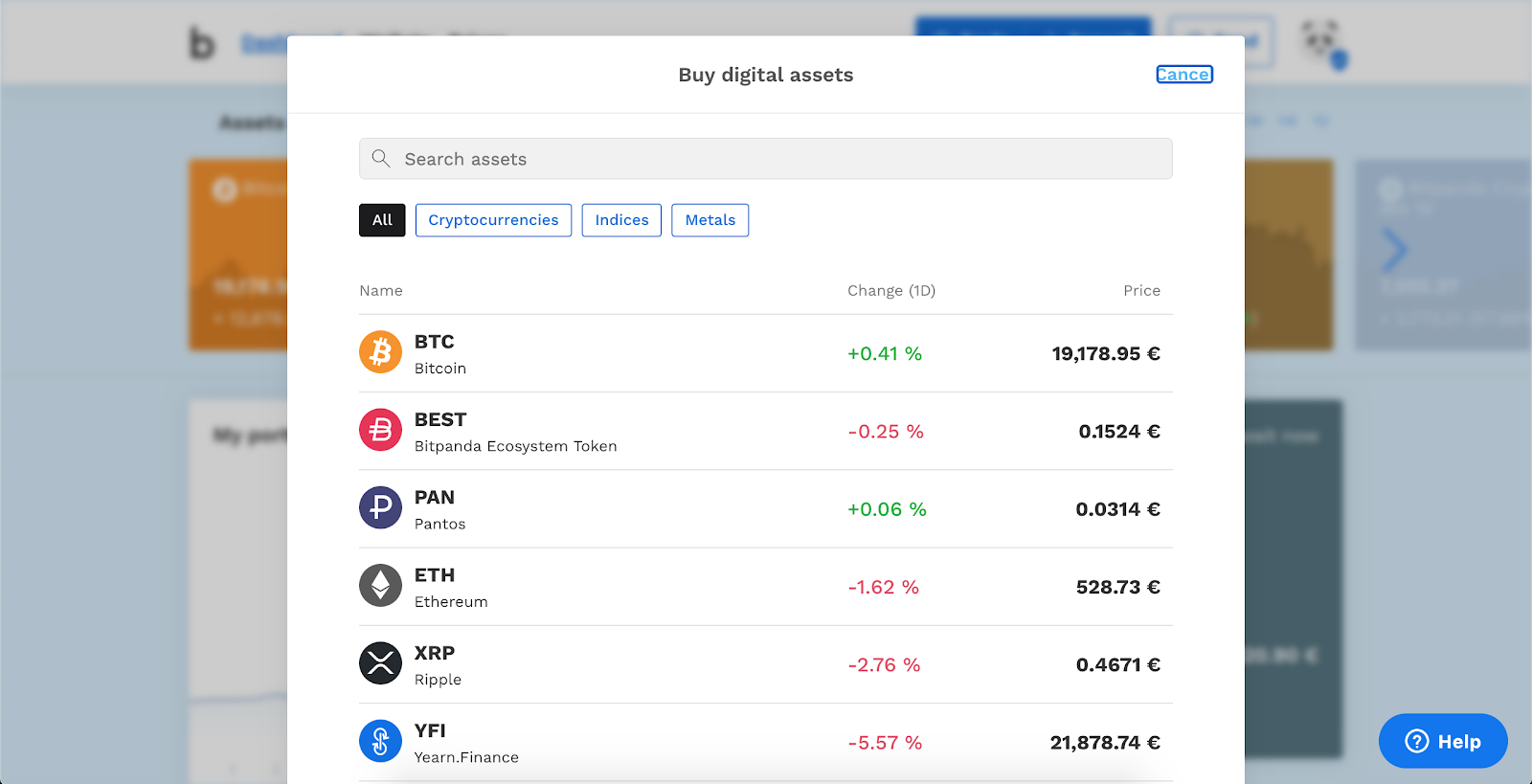Cancel the Buy digital assets dialog

[x=1184, y=75]
